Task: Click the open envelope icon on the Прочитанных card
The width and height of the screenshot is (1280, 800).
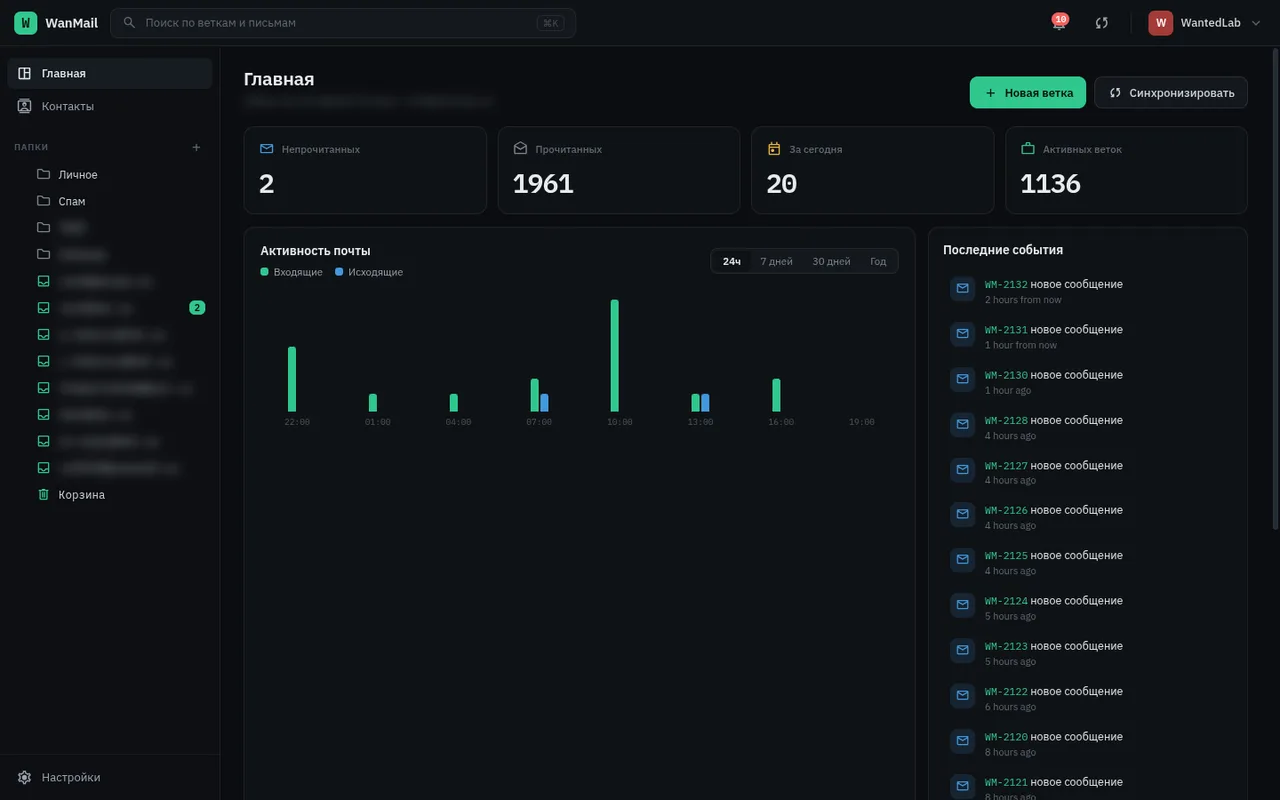Action: (520, 149)
